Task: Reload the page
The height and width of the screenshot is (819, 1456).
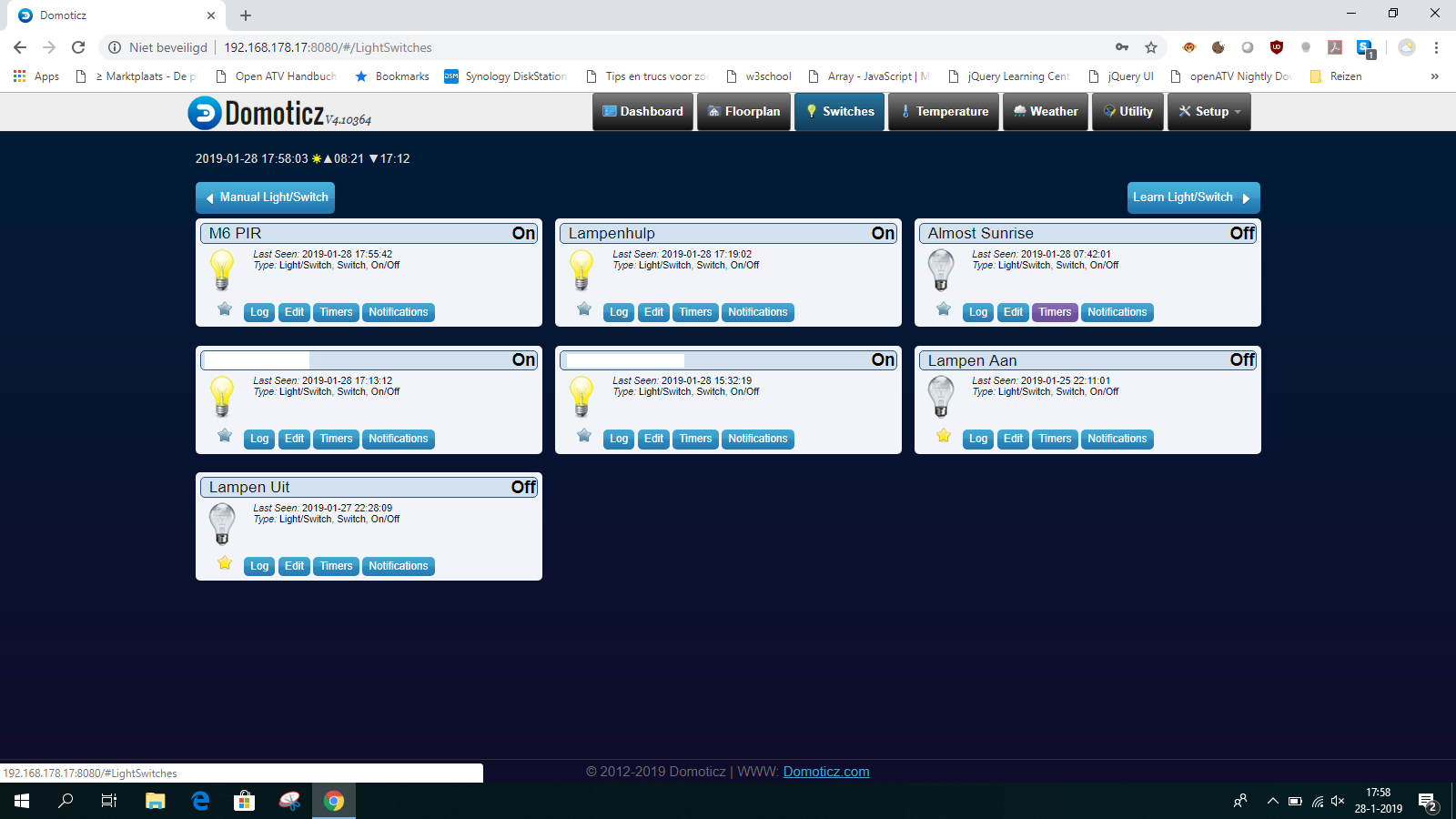Action: pyautogui.click(x=78, y=47)
